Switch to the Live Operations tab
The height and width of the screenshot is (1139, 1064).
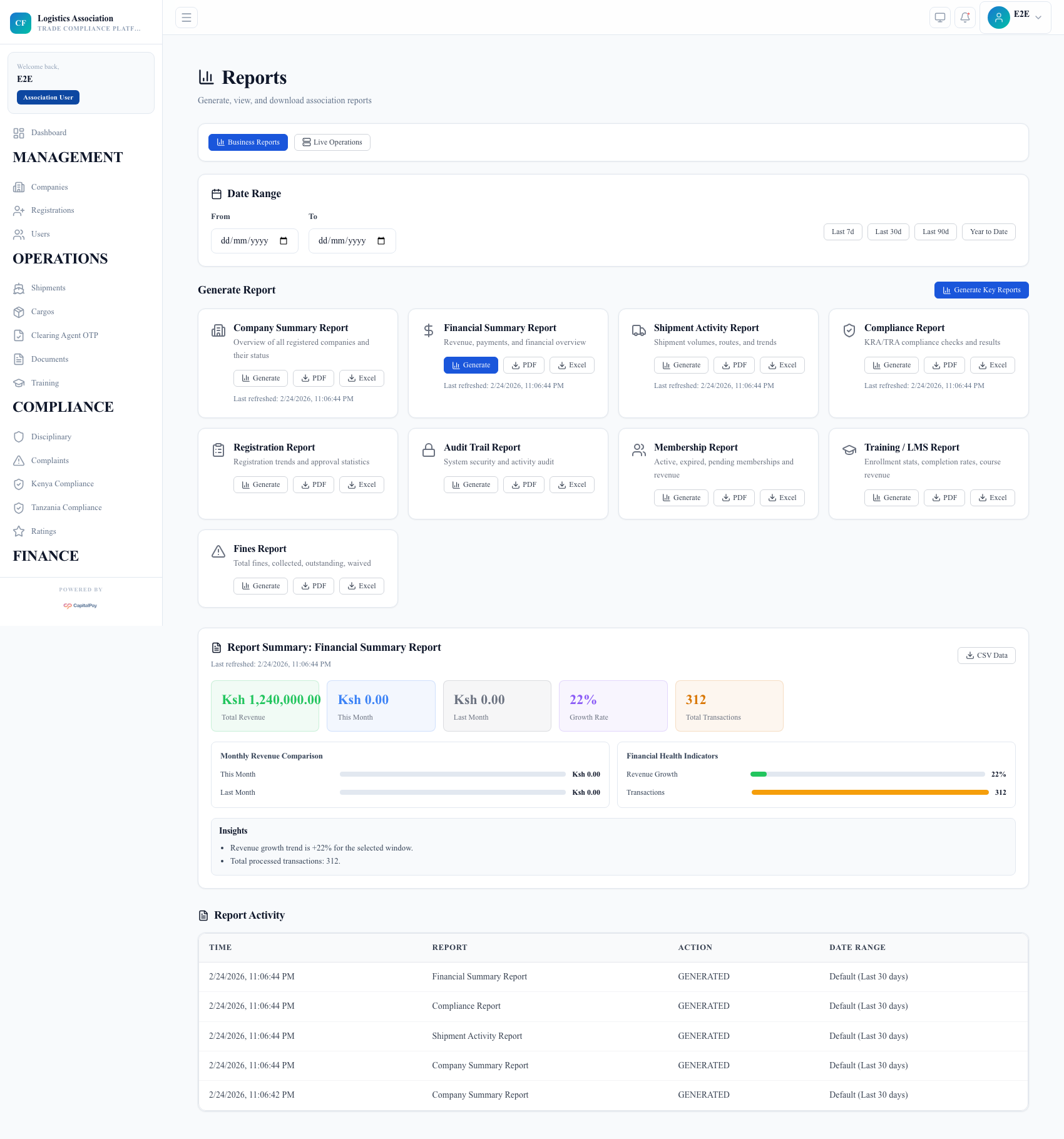pyautogui.click(x=332, y=143)
